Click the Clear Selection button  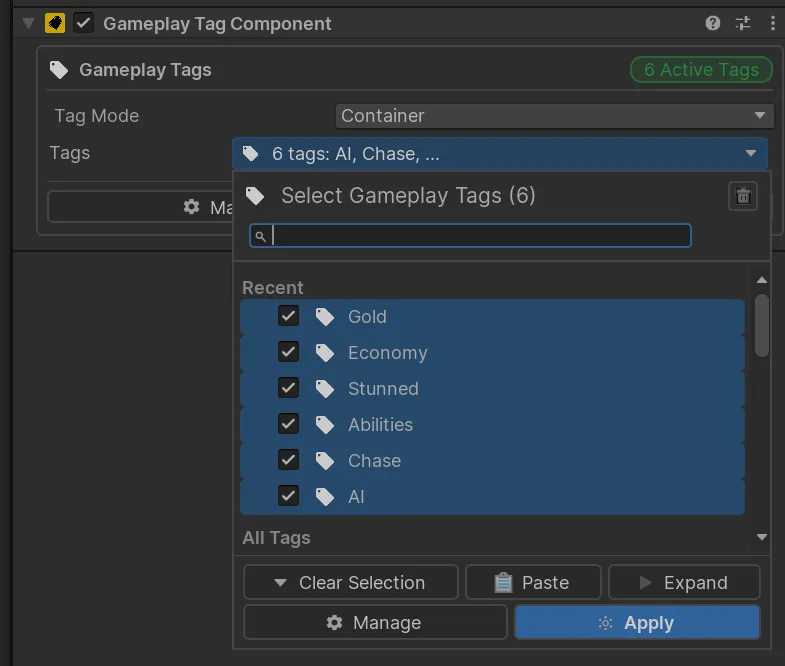click(350, 582)
